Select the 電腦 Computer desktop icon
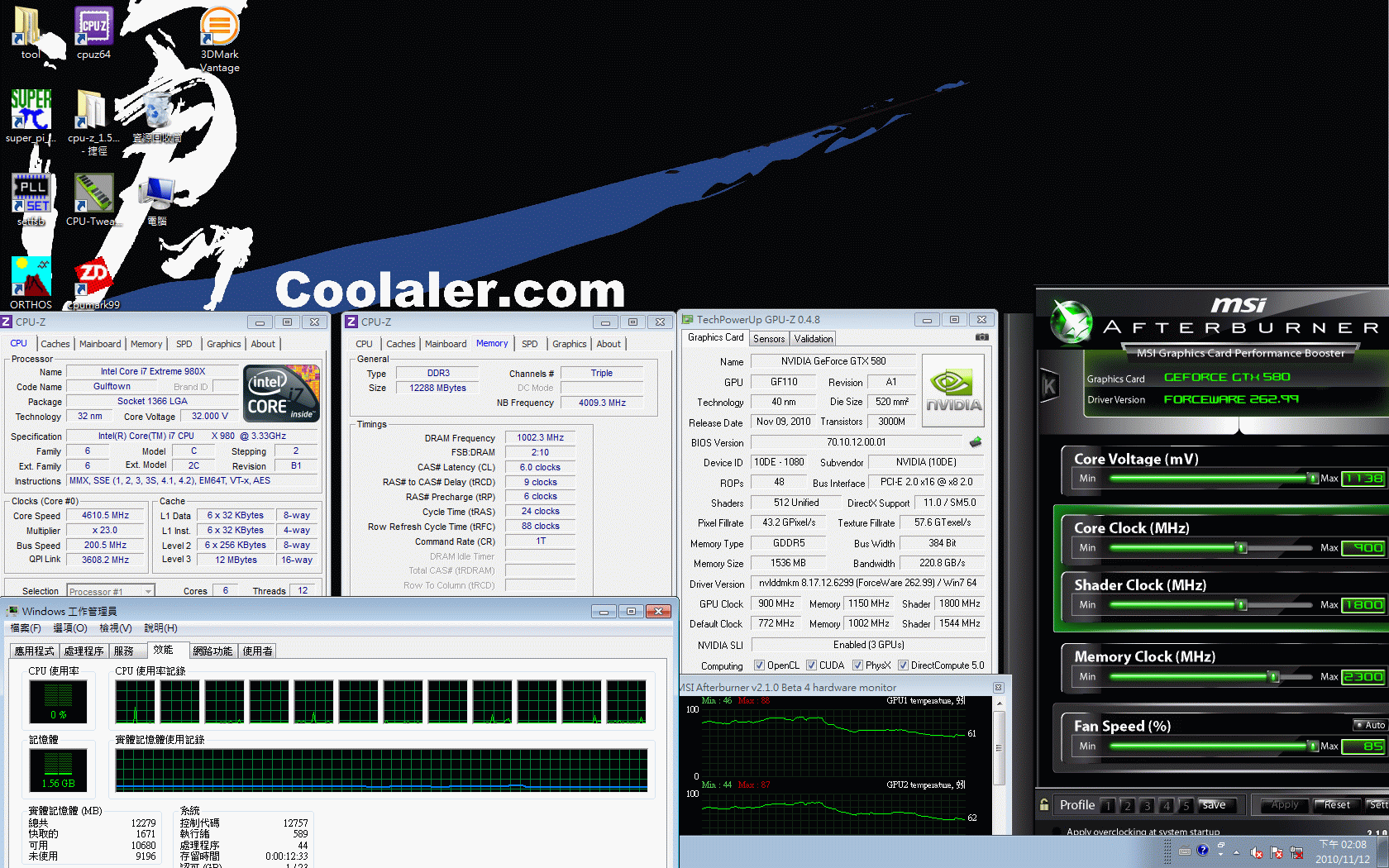The height and width of the screenshot is (868, 1389). 157,199
